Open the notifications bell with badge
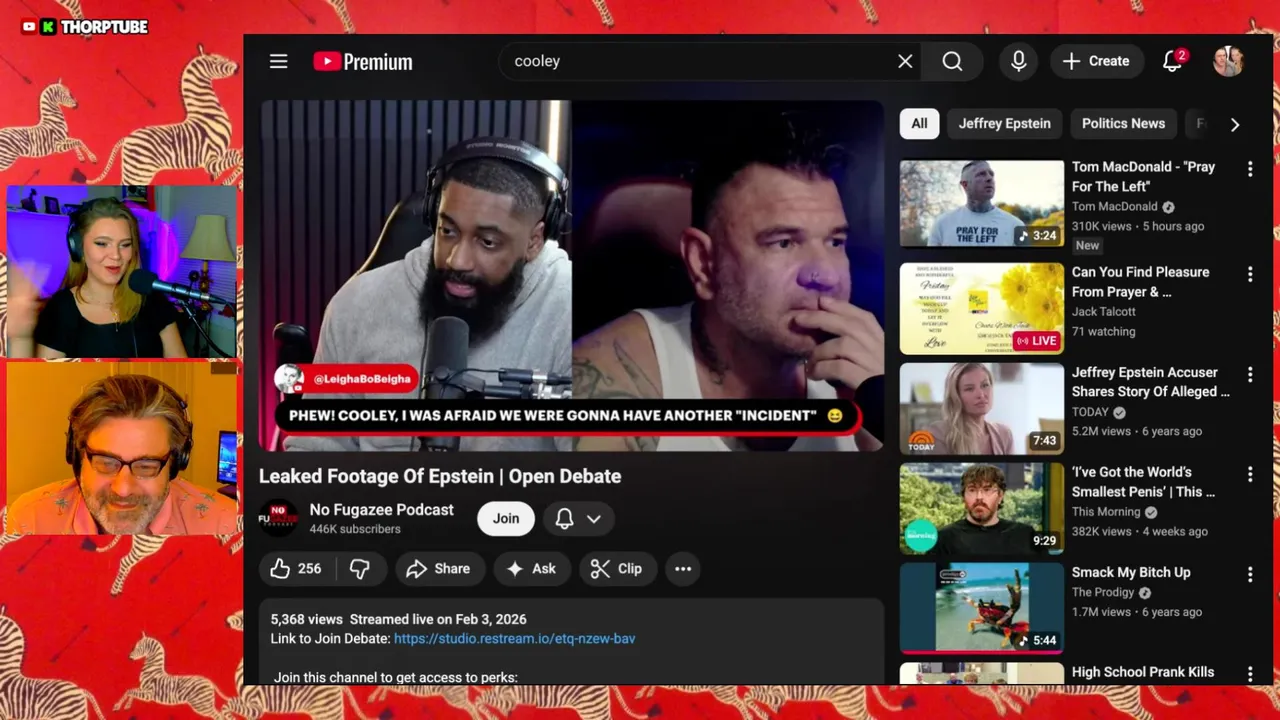The image size is (1280, 720). pos(1172,61)
